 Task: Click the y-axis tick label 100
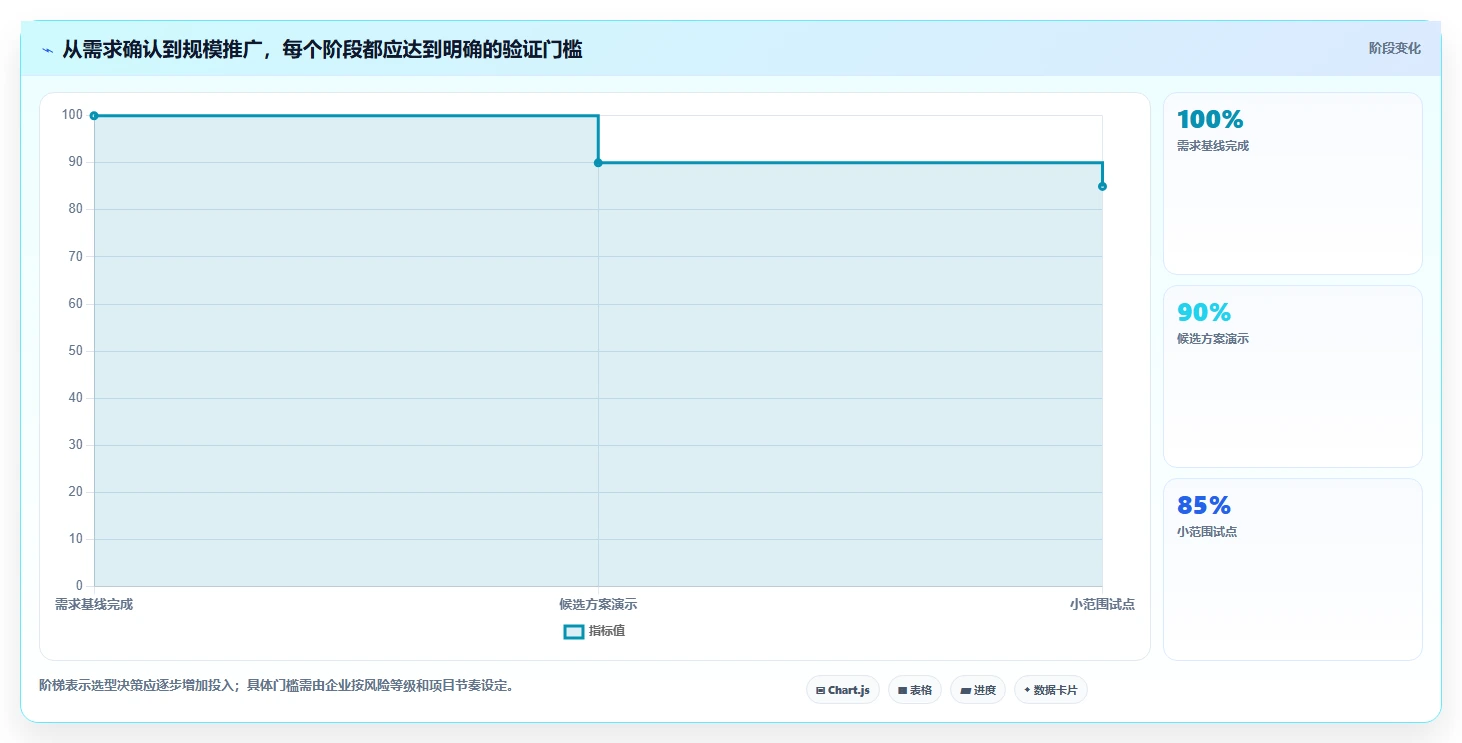click(x=72, y=115)
